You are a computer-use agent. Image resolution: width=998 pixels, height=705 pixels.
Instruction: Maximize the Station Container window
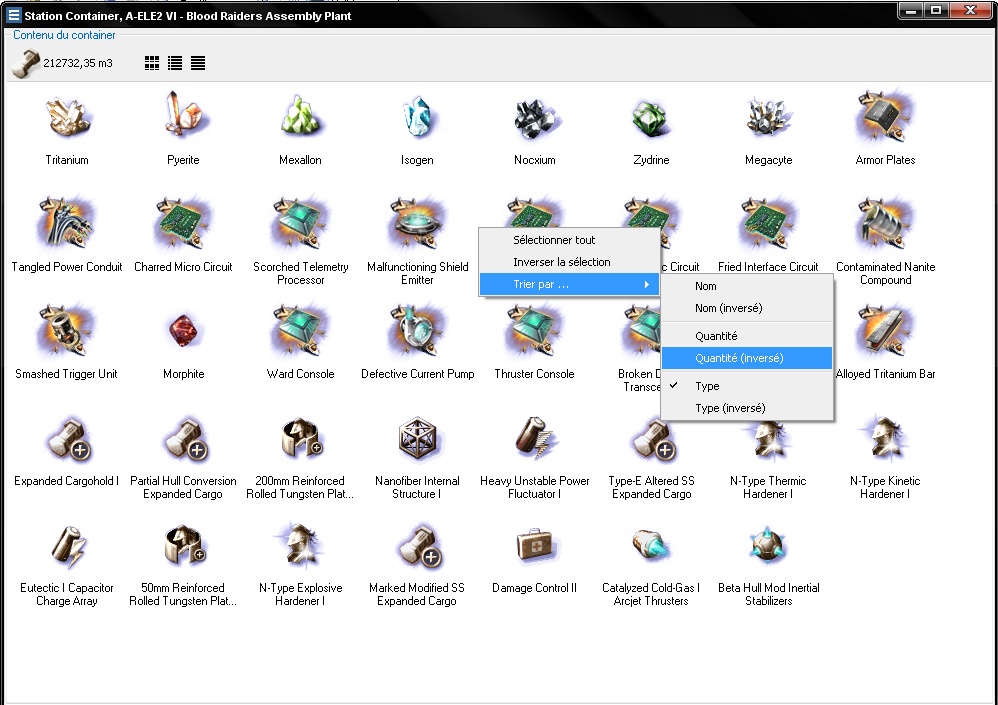936,10
